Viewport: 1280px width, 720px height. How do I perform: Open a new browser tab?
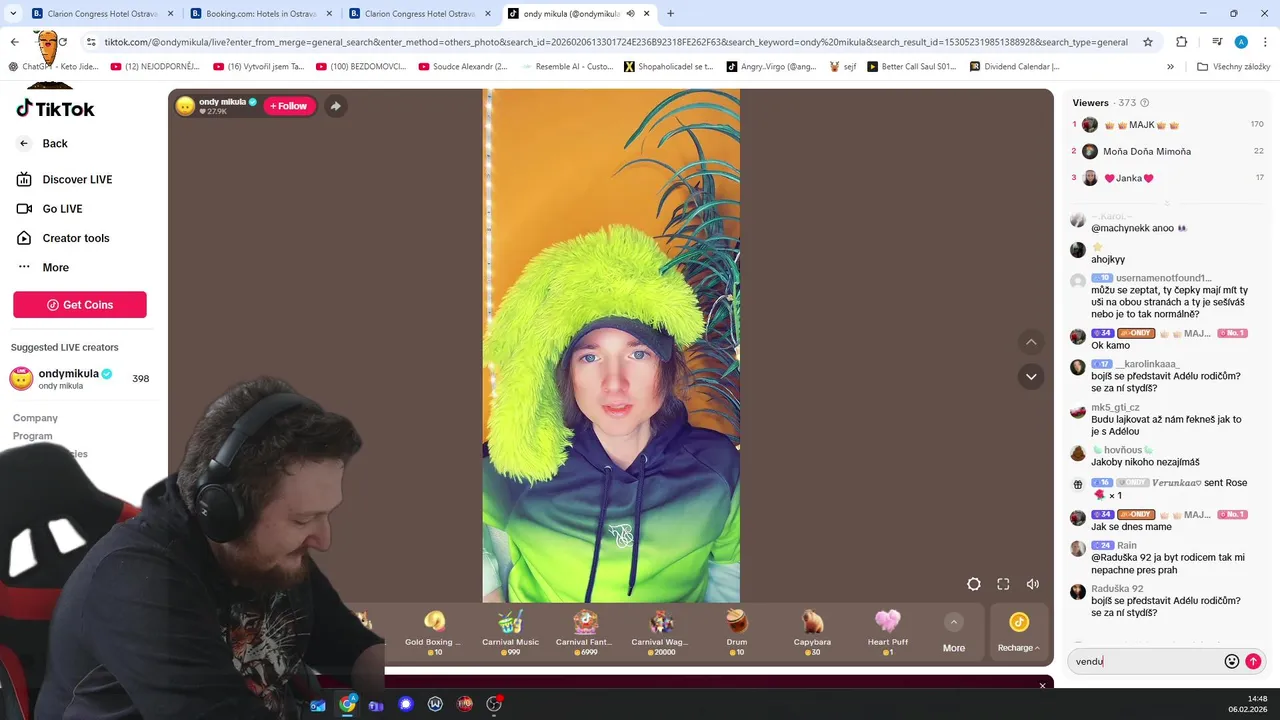coord(670,14)
